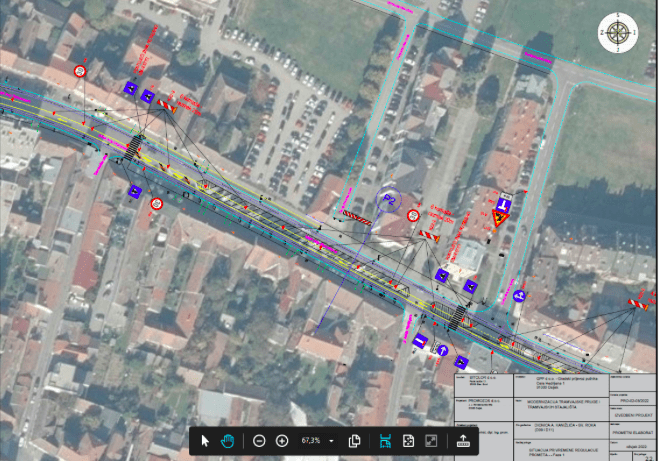Toggle the fit-to-width scrolling mode
This screenshot has height=461, width=659.
coord(385,440)
